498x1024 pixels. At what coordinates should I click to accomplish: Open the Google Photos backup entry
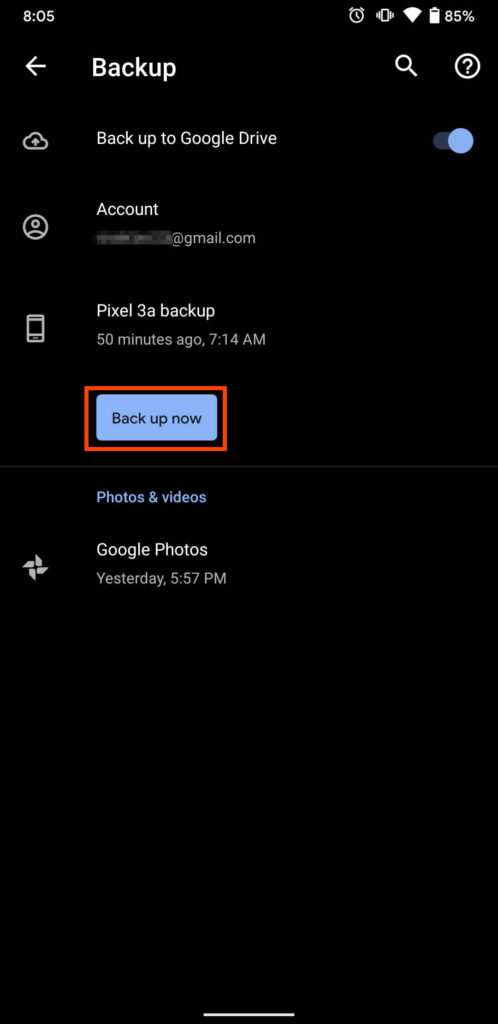pyautogui.click(x=249, y=564)
